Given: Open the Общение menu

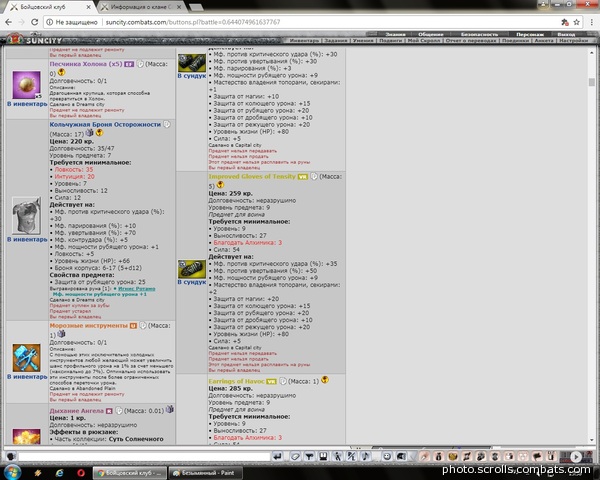Looking at the screenshot, I should pos(430,34).
